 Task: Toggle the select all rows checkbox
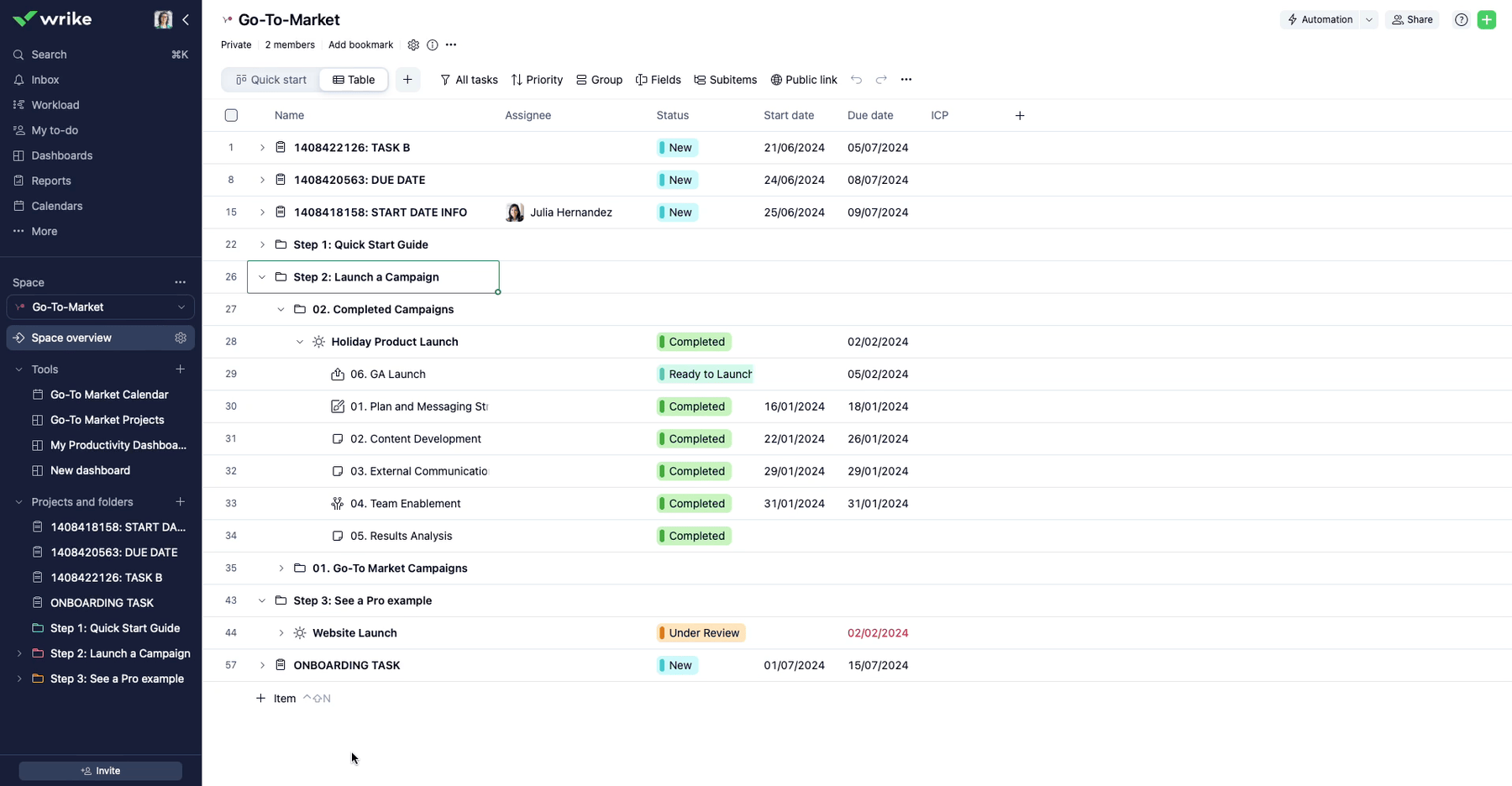click(231, 116)
